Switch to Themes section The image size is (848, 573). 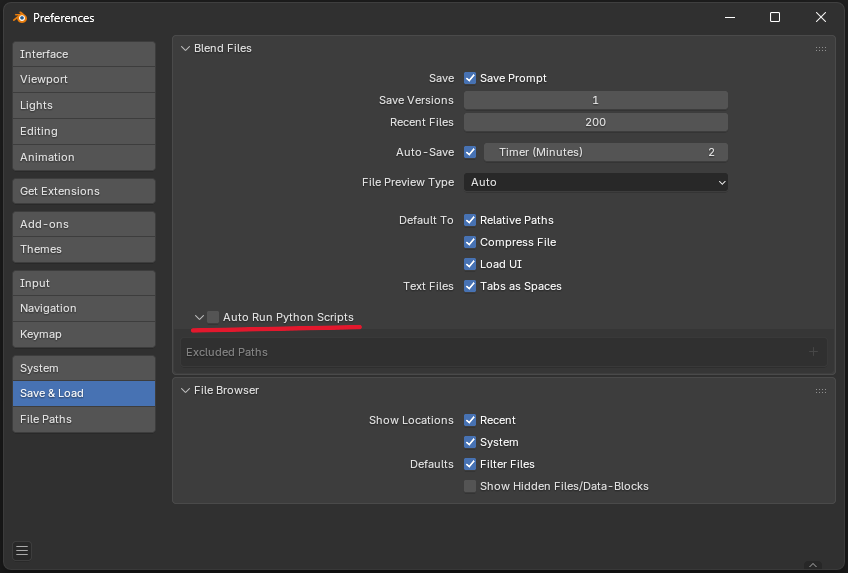click(84, 249)
